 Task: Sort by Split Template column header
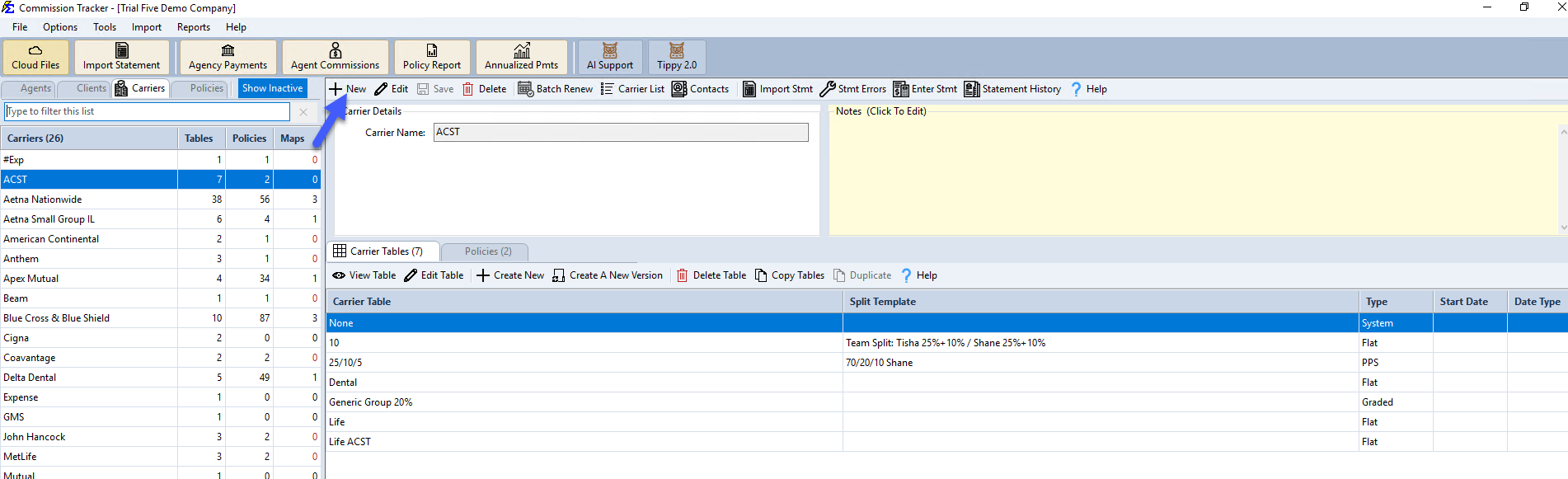click(x=1101, y=302)
